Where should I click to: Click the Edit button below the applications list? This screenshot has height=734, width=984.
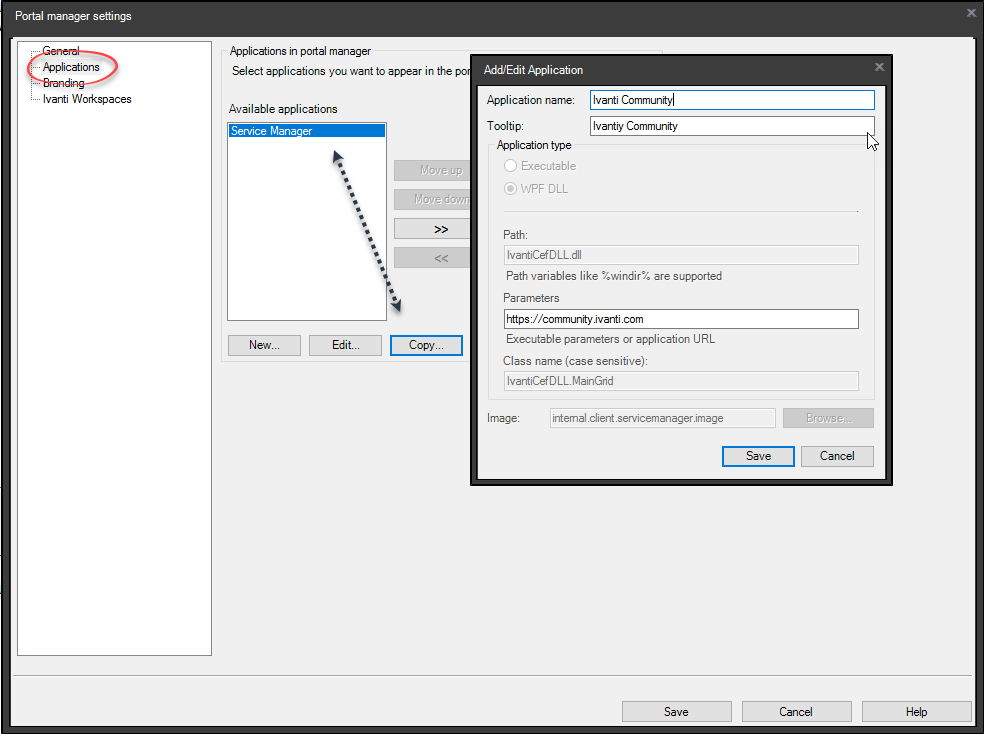pos(345,345)
